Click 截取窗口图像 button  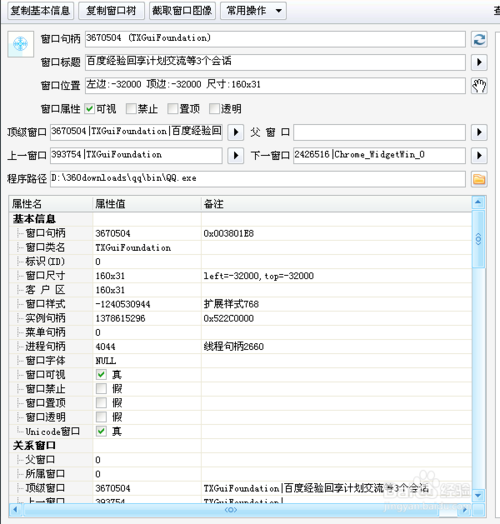(182, 11)
